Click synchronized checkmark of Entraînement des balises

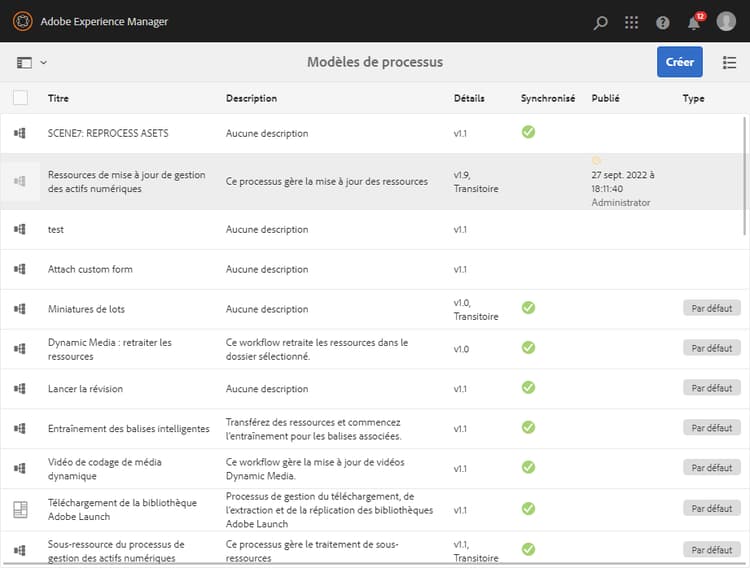click(528, 427)
